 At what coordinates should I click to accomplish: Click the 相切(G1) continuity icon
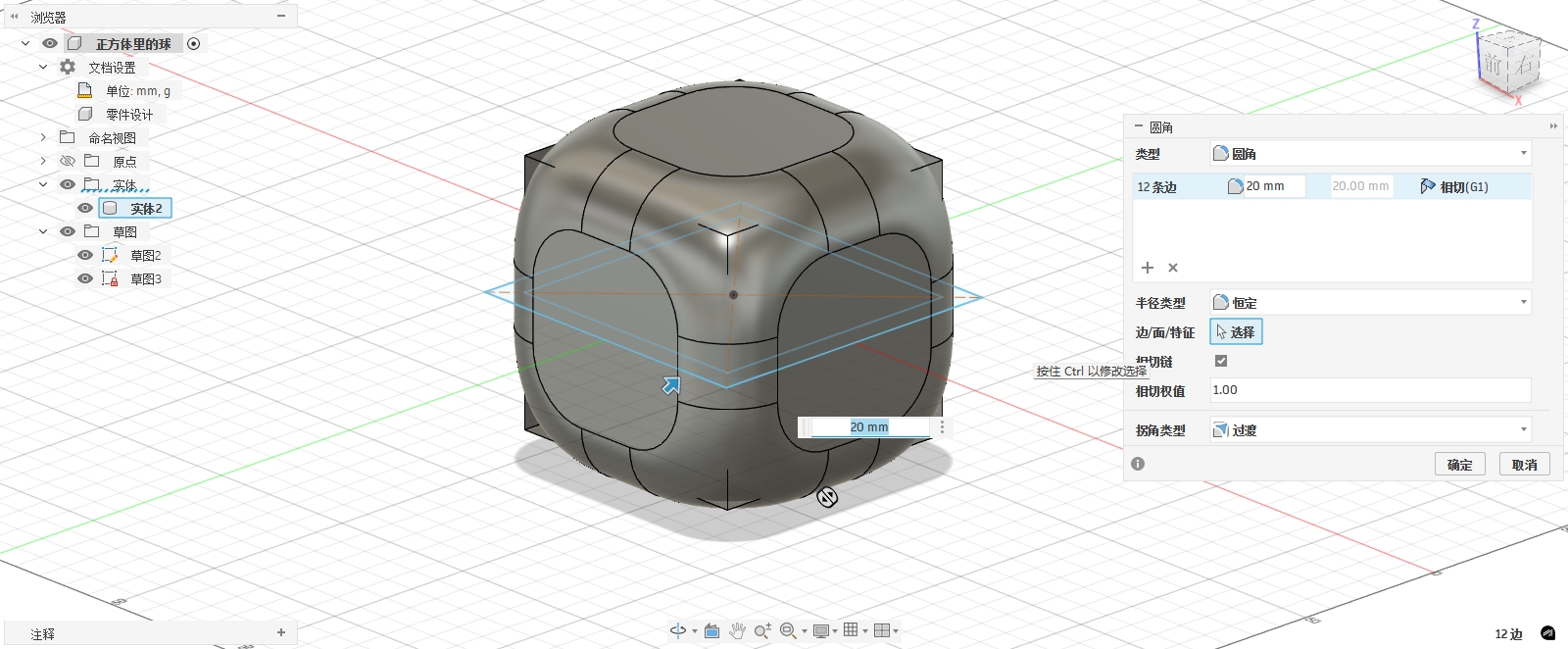click(x=1428, y=186)
